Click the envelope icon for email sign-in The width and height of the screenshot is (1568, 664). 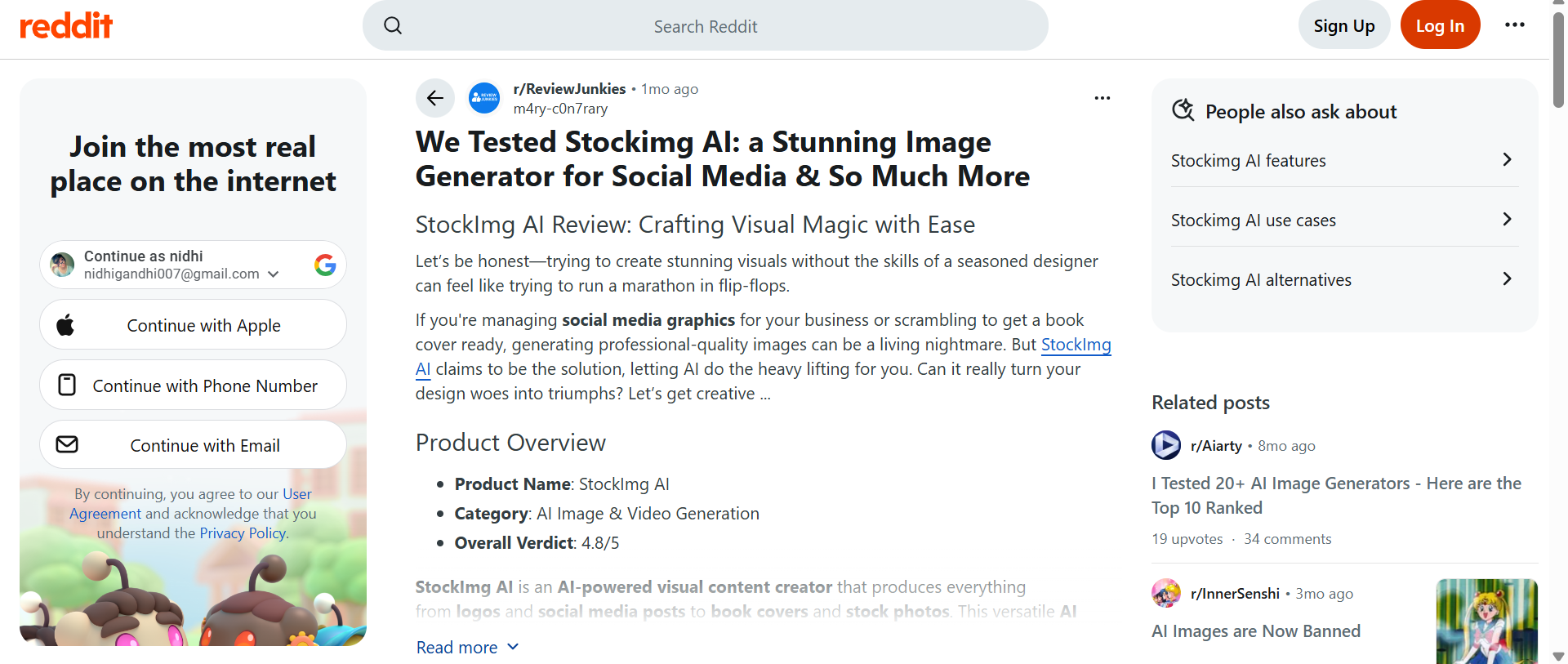pos(67,444)
